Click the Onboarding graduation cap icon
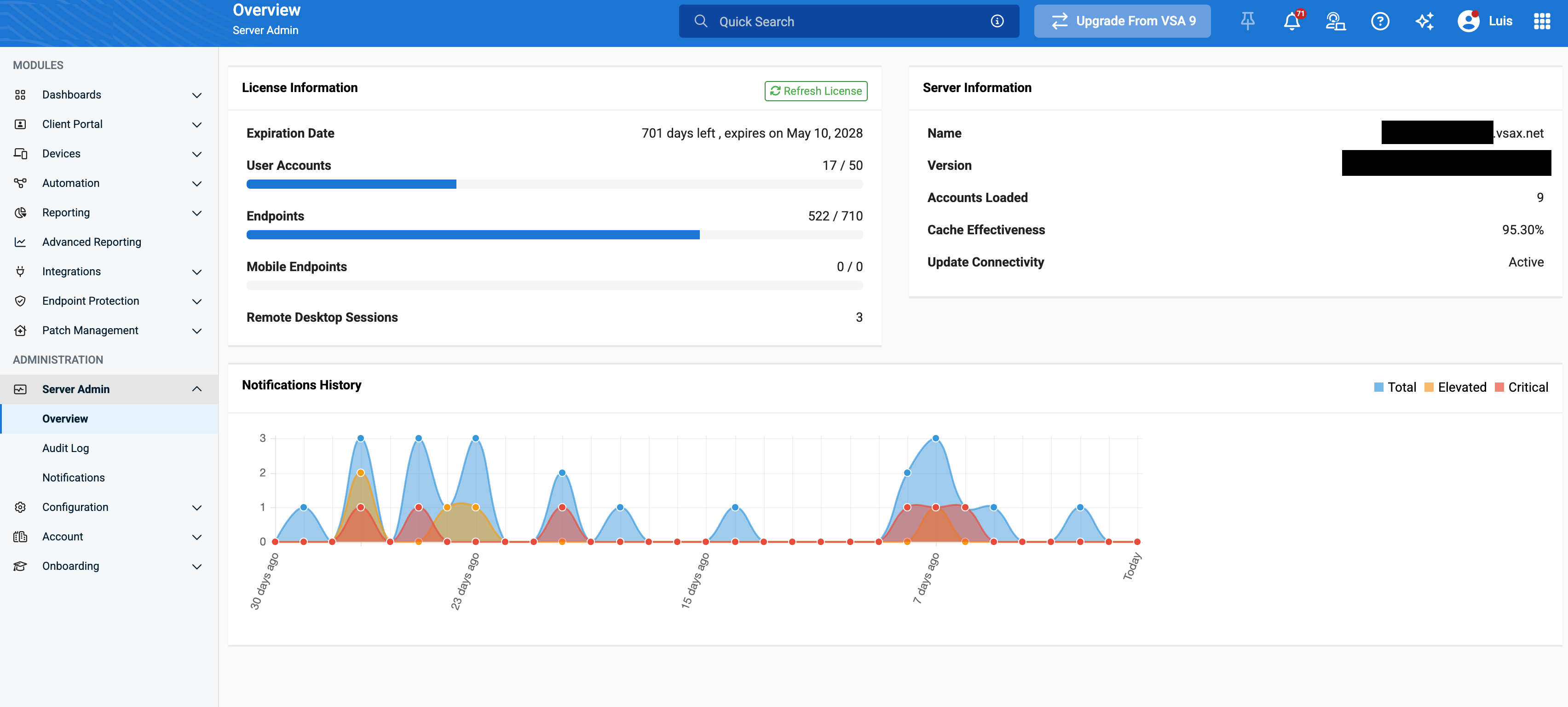This screenshot has width=1568, height=707. click(x=20, y=566)
